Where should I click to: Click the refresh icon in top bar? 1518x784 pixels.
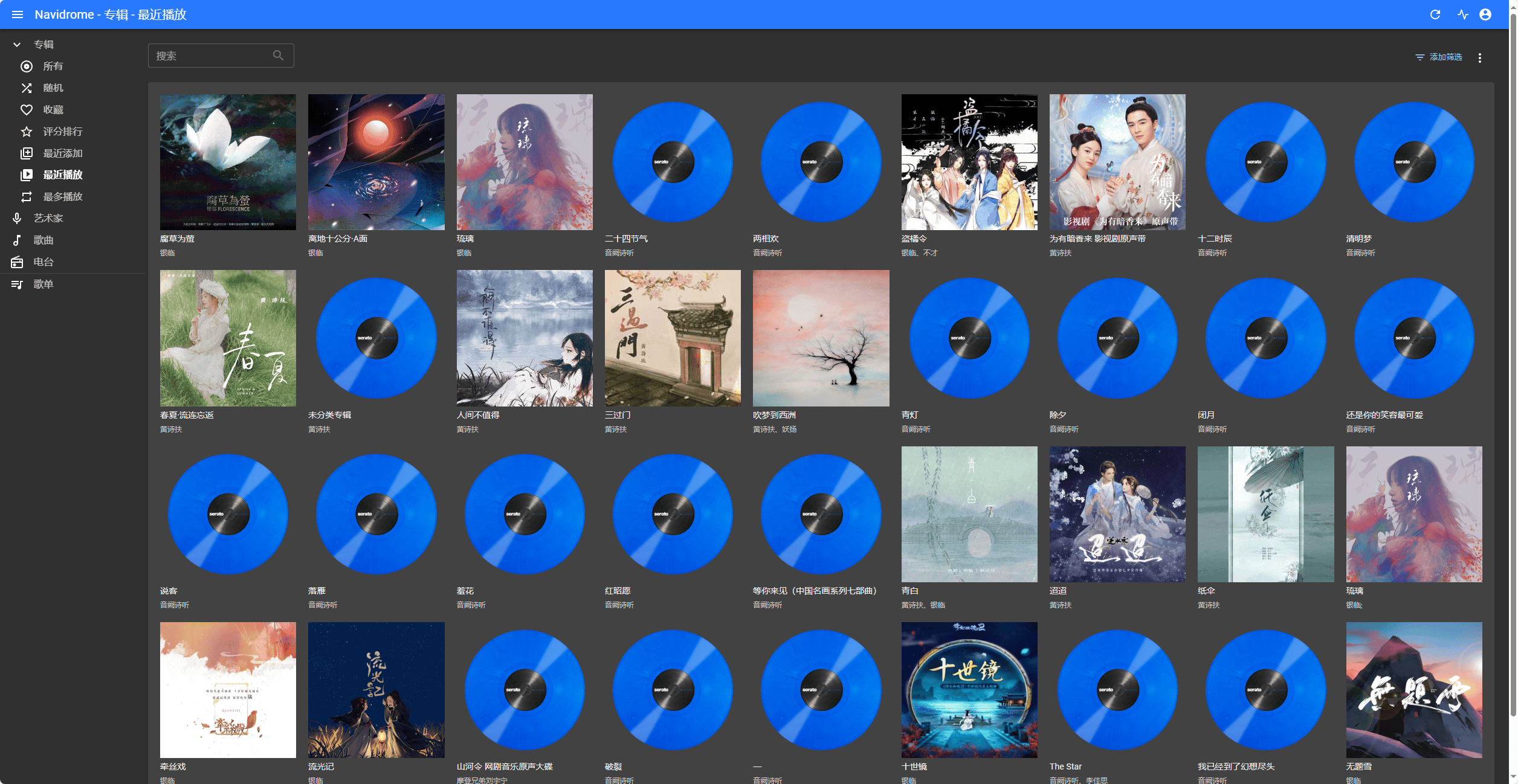(1435, 14)
